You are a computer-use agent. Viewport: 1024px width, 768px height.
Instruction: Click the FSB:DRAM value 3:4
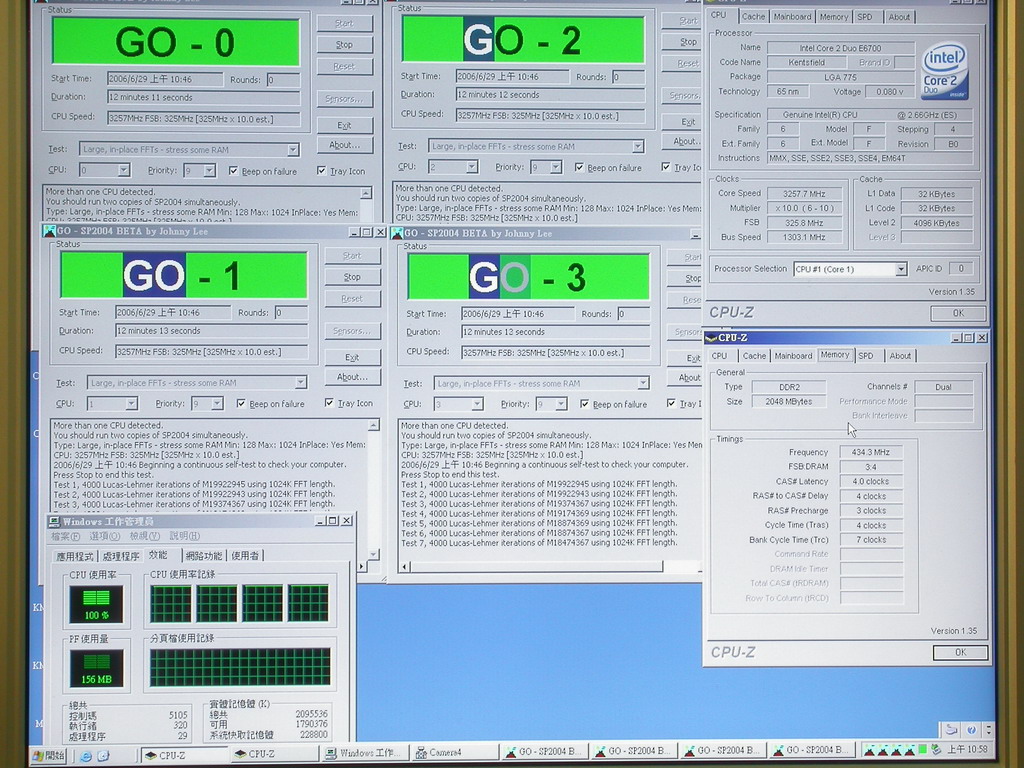[x=871, y=467]
